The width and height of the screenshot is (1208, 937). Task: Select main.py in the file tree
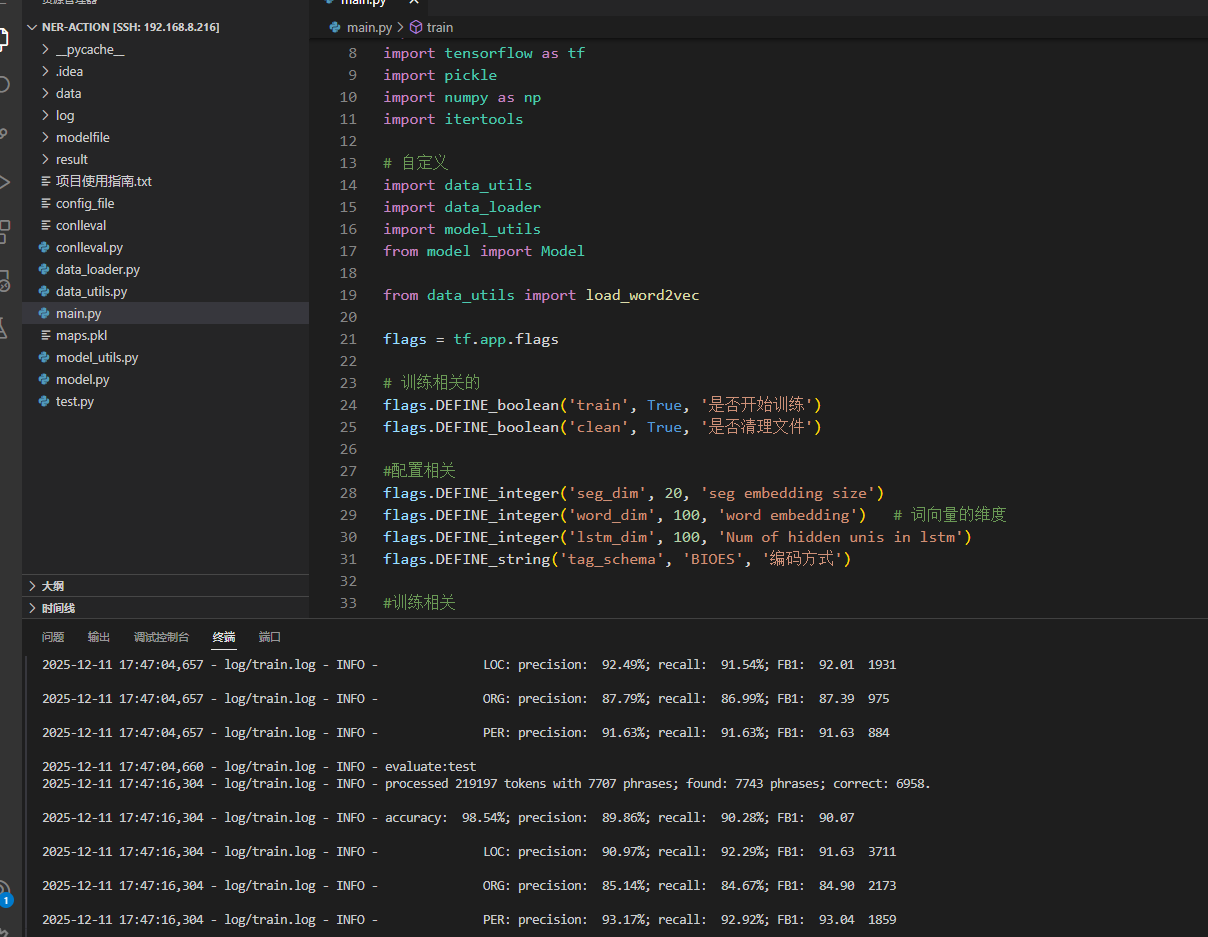coord(165,313)
